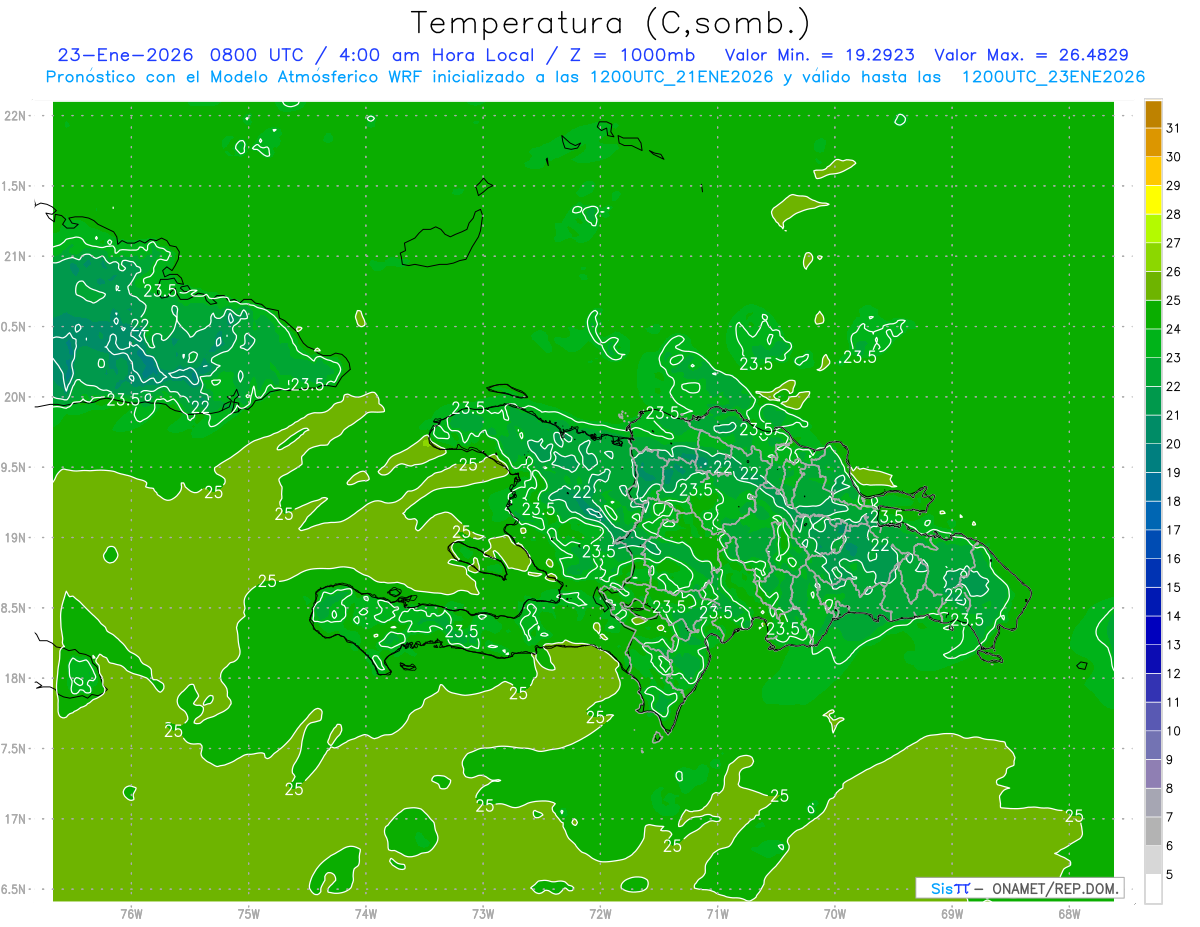Click the "74W" longitude axis label
This screenshot has width=1200, height=927.
pos(366,914)
